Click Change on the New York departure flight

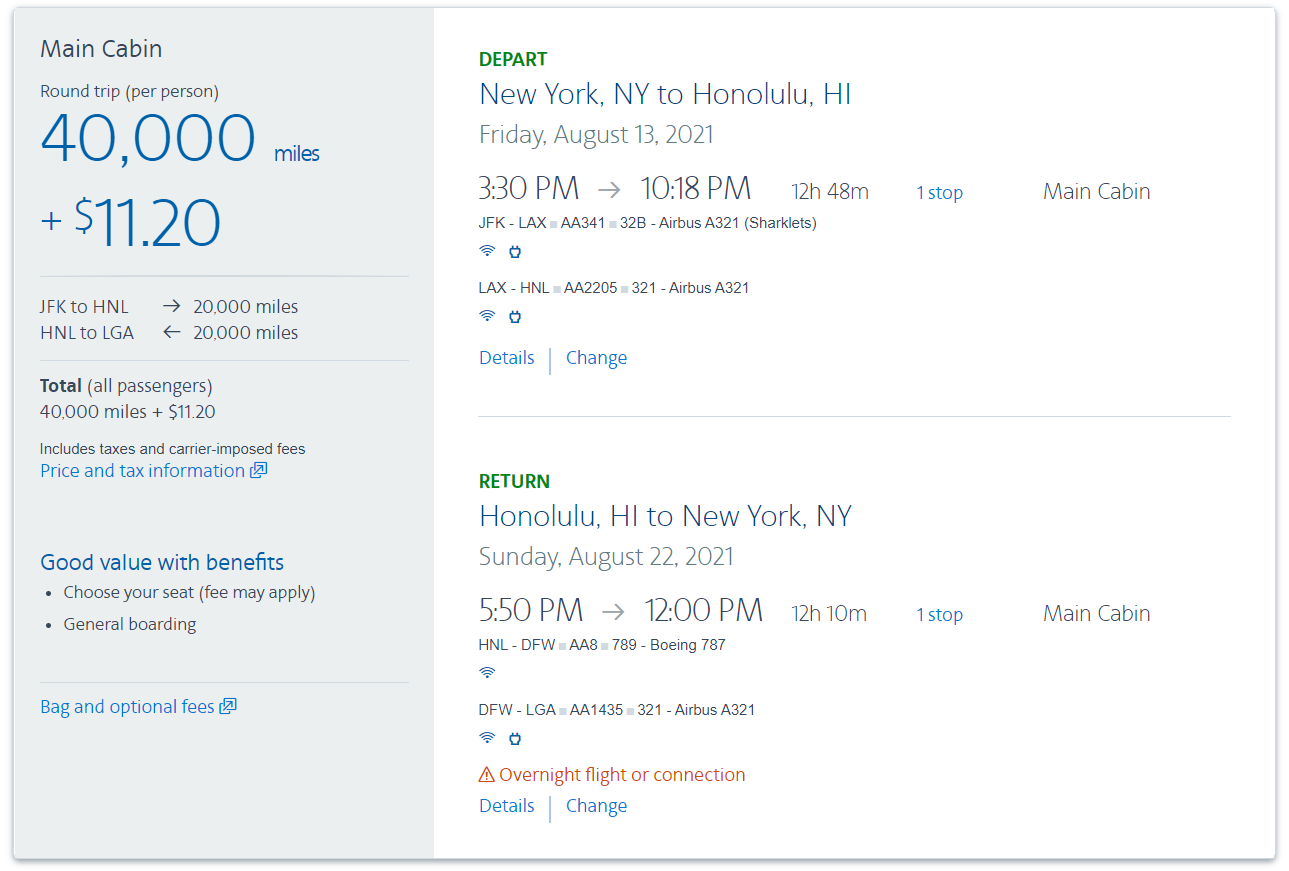(596, 357)
